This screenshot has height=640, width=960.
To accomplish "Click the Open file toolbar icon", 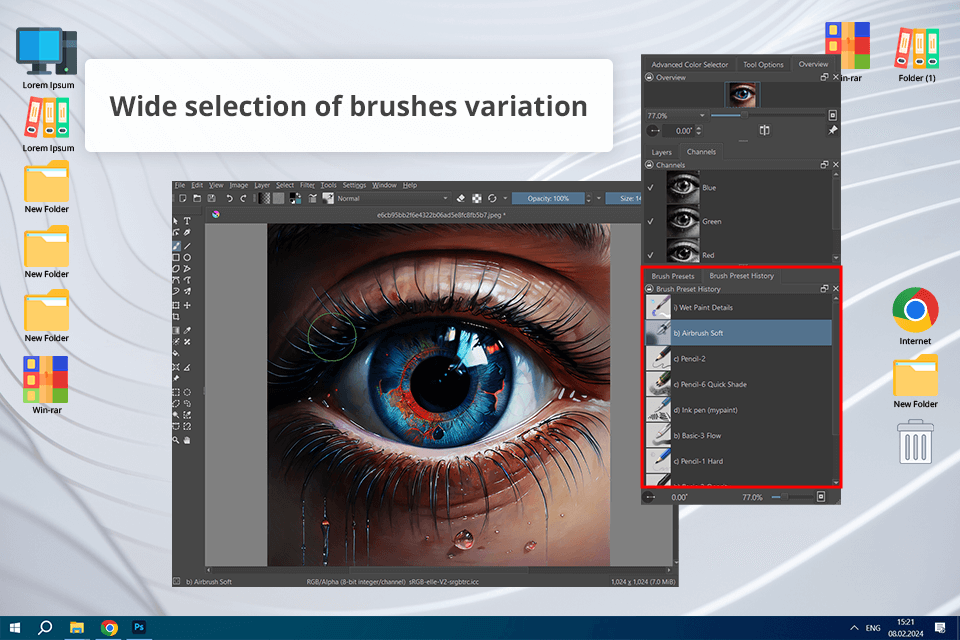I will 197,198.
